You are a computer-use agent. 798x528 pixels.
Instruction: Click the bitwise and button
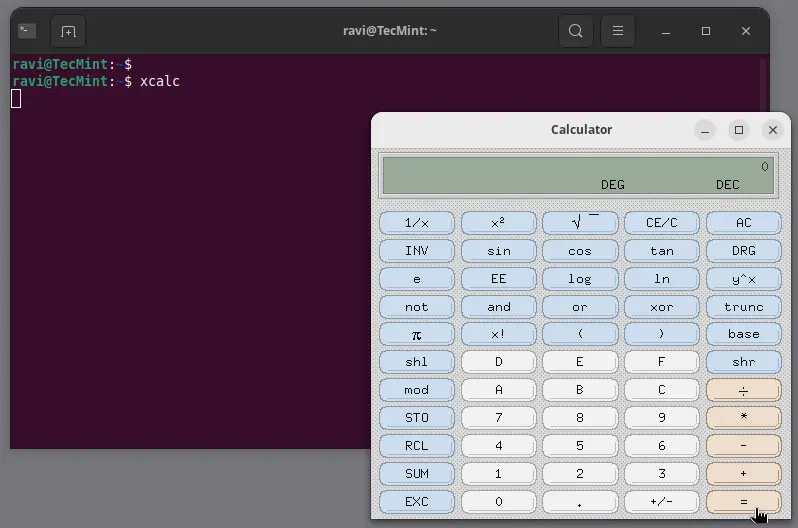point(499,307)
